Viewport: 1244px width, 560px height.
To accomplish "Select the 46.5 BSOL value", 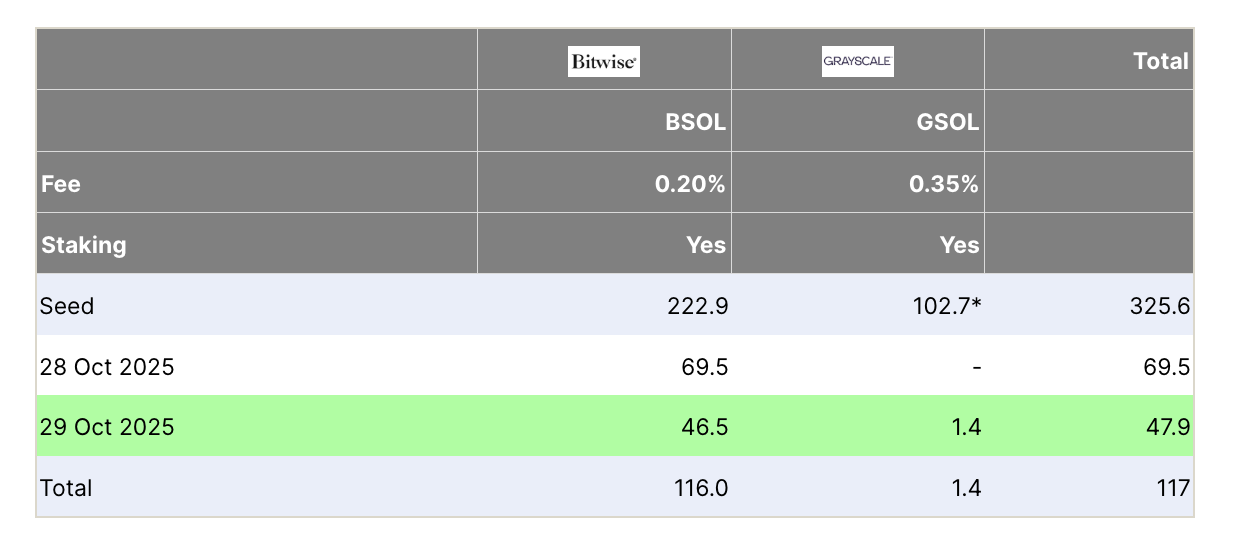I will 705,427.
